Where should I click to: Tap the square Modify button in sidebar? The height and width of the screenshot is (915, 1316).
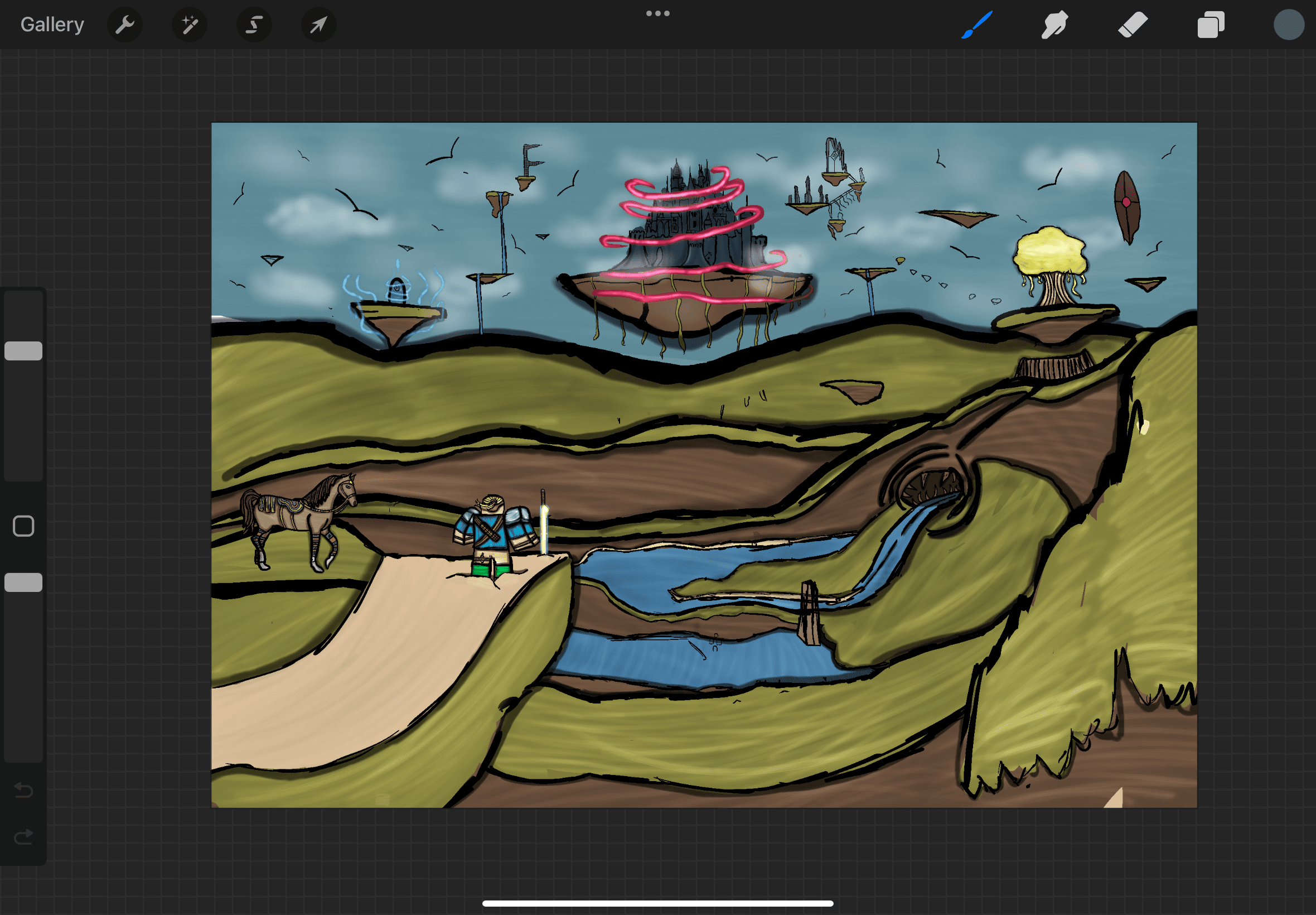23,526
